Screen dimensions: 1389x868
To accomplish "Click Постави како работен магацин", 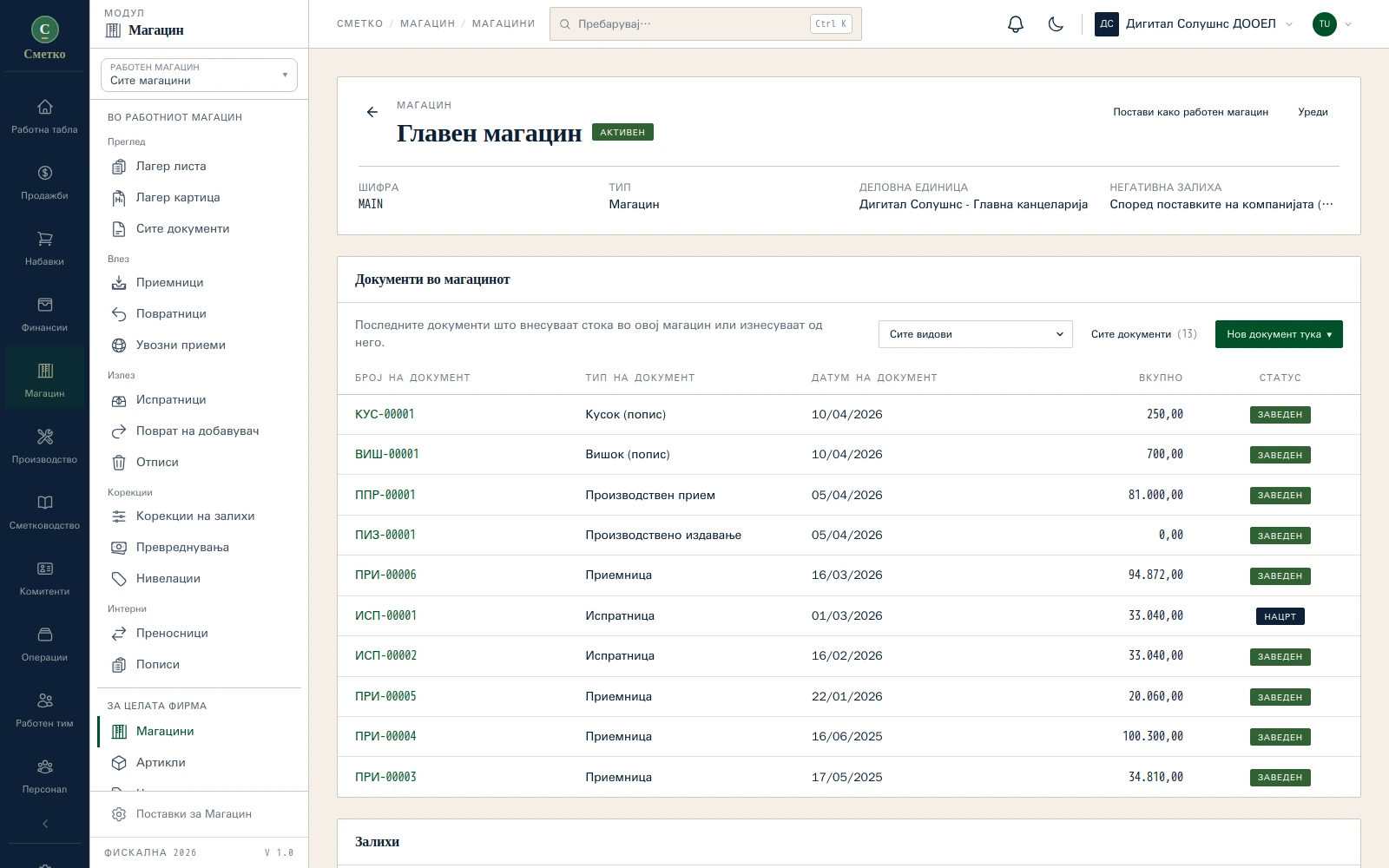I will coord(1190,112).
